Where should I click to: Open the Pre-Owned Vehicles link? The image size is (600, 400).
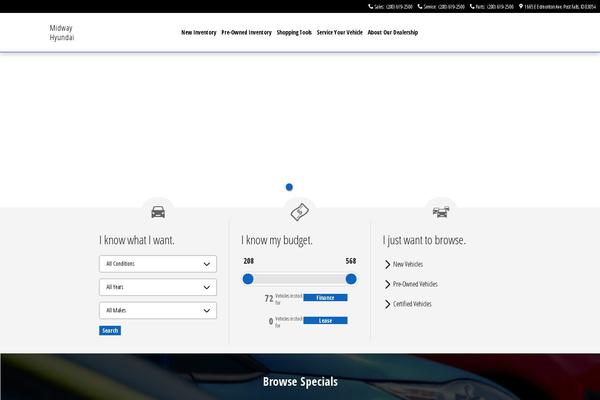pyautogui.click(x=415, y=284)
